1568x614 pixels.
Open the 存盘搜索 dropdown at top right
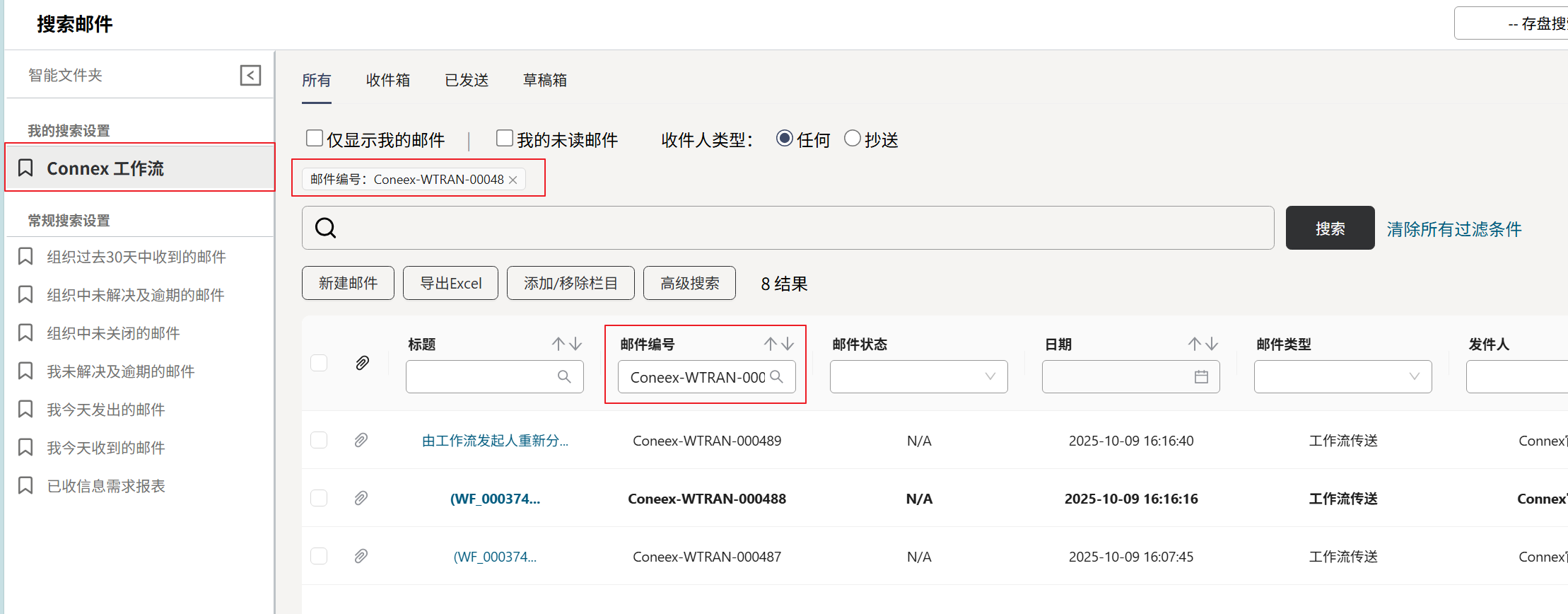point(1513,23)
